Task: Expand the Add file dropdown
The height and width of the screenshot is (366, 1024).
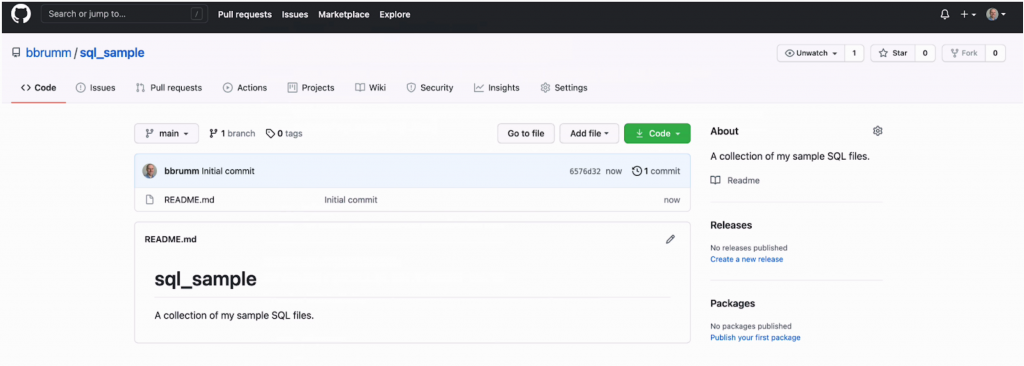Action: pyautogui.click(x=589, y=133)
